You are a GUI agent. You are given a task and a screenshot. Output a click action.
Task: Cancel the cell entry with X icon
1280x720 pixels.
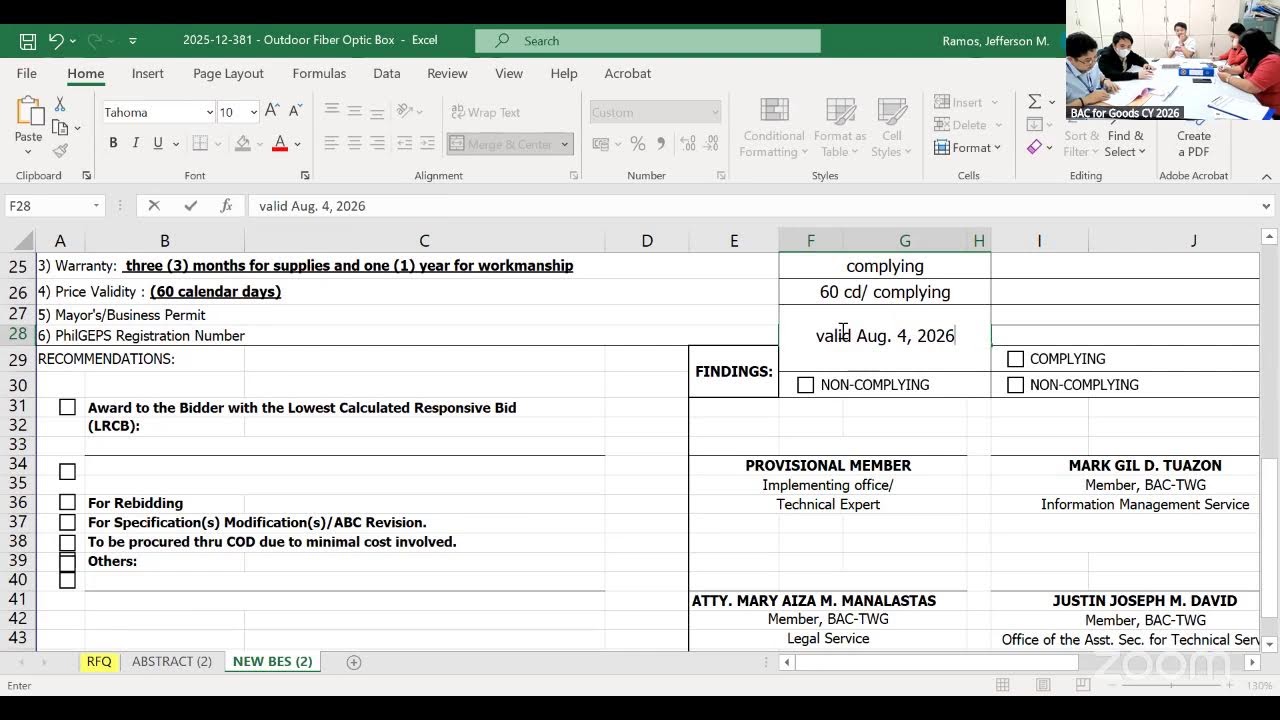tap(154, 206)
